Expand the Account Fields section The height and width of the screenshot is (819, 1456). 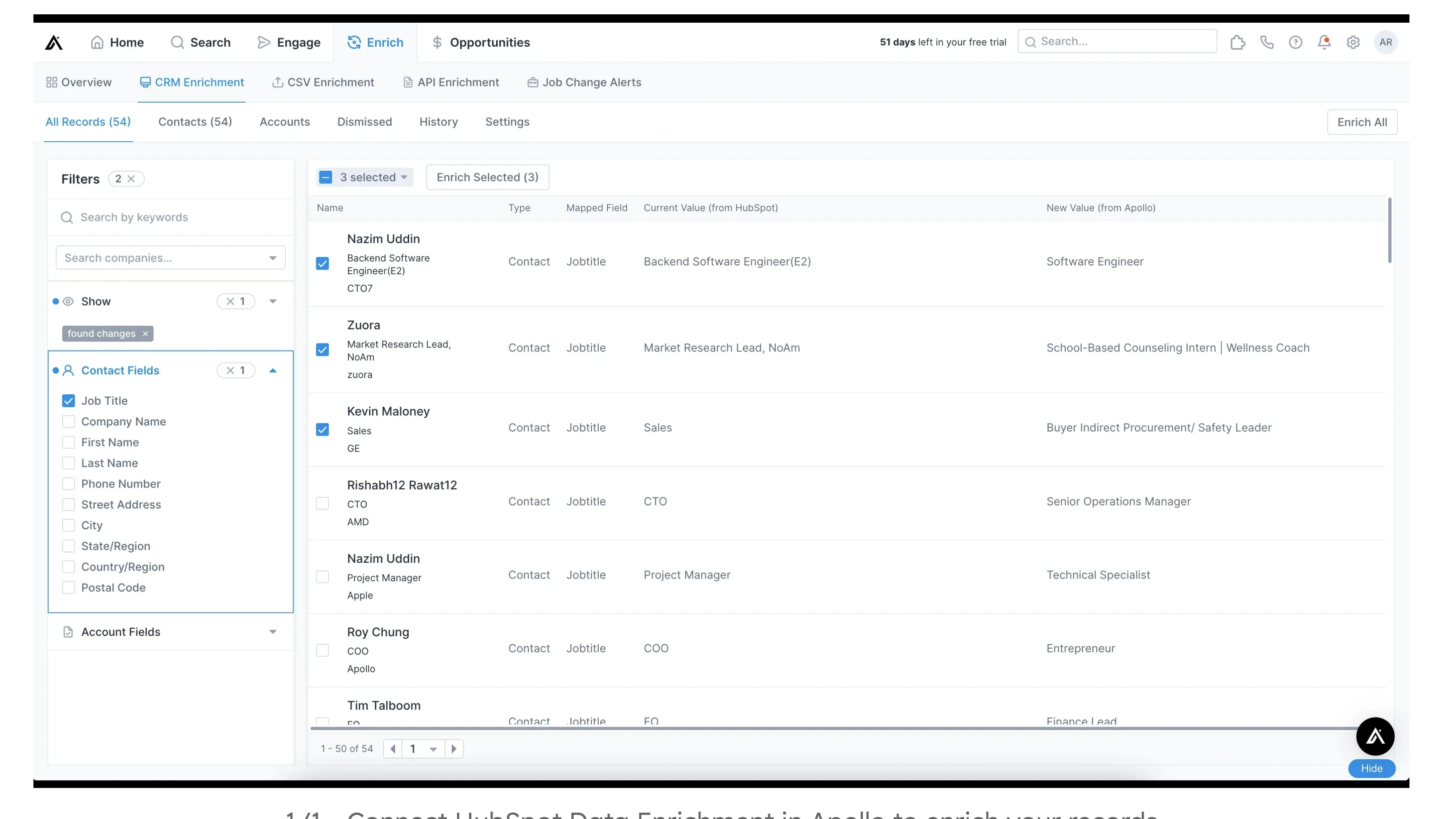(273, 632)
